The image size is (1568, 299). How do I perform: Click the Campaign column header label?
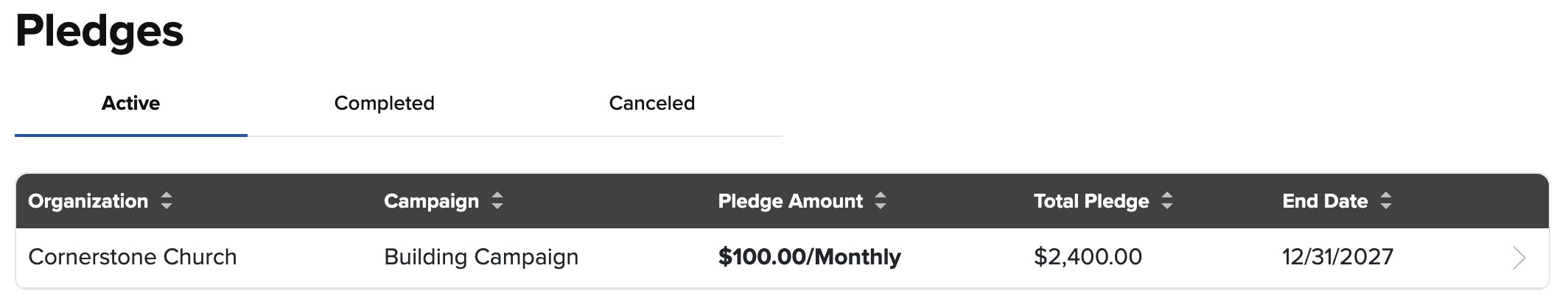click(431, 201)
